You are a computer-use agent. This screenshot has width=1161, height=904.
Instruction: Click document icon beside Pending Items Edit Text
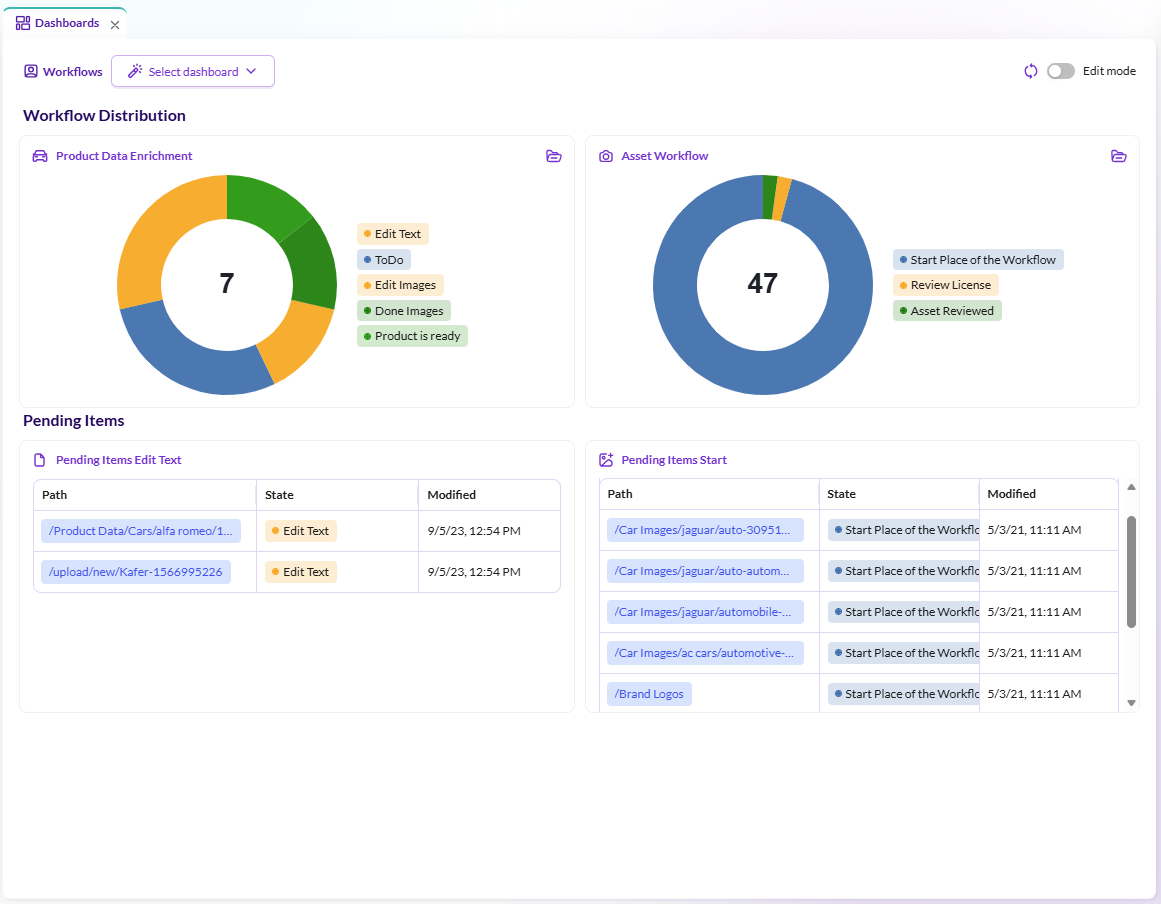tap(40, 460)
